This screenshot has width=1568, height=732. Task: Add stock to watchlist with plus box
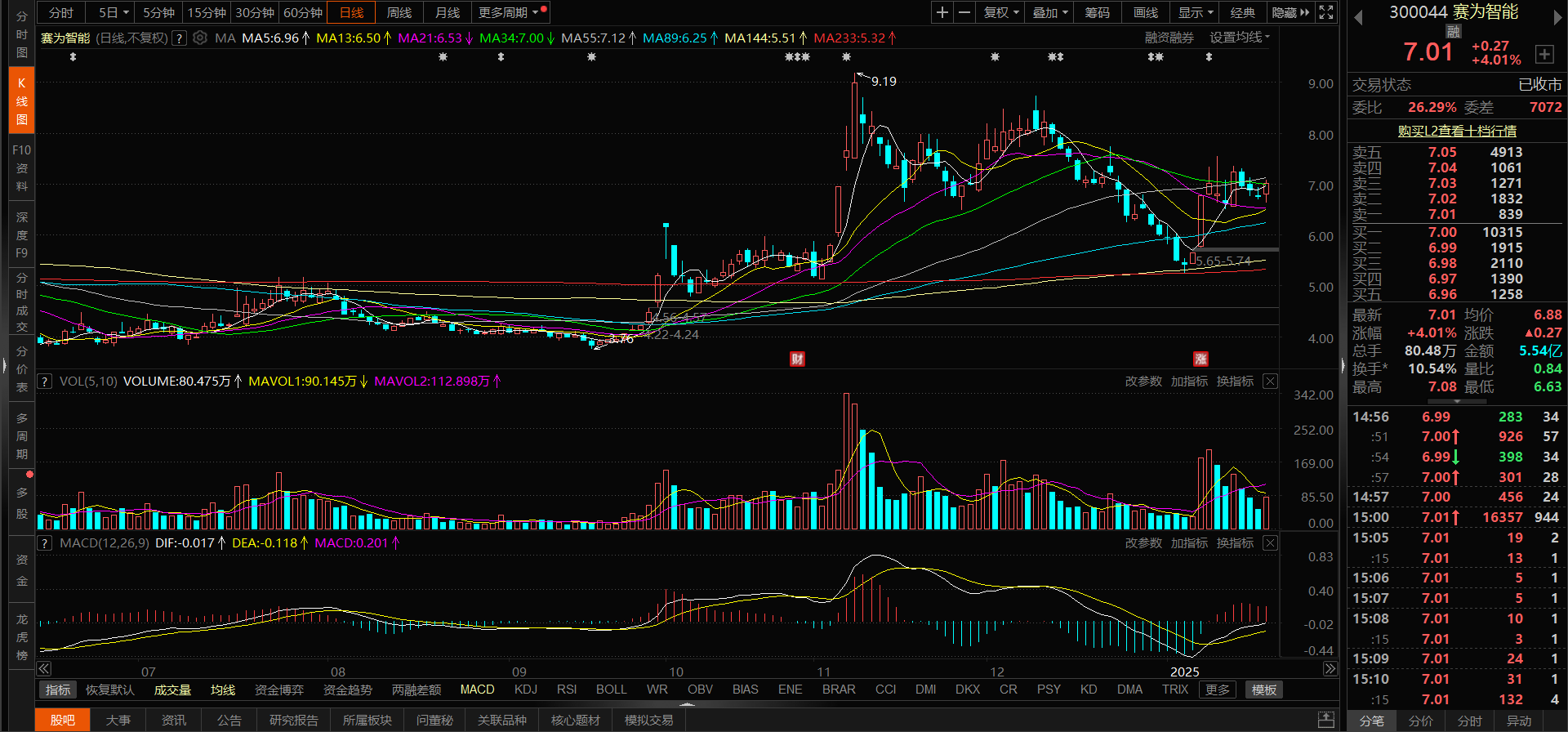pos(1543,54)
